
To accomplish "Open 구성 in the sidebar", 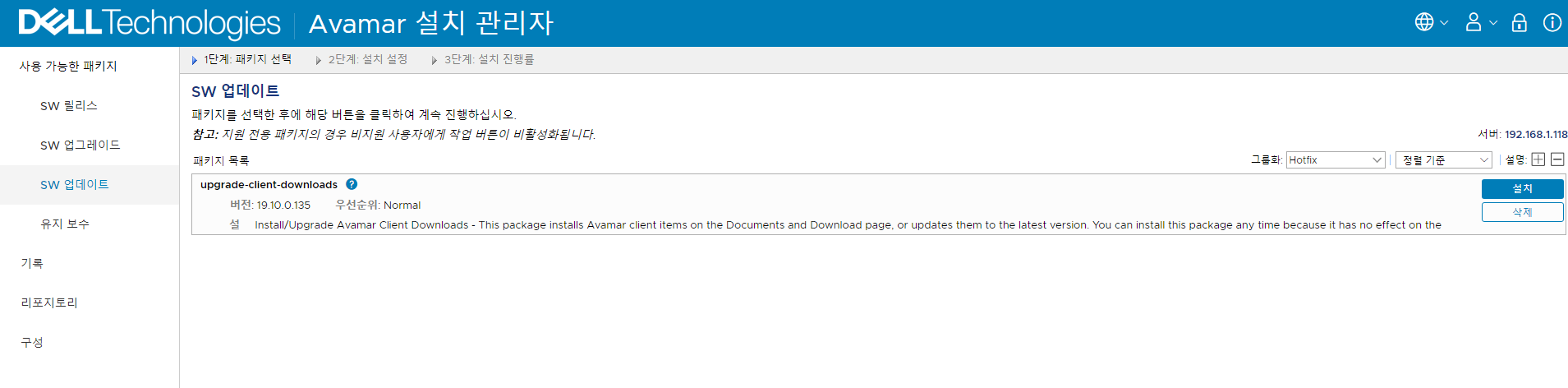I will click(32, 342).
